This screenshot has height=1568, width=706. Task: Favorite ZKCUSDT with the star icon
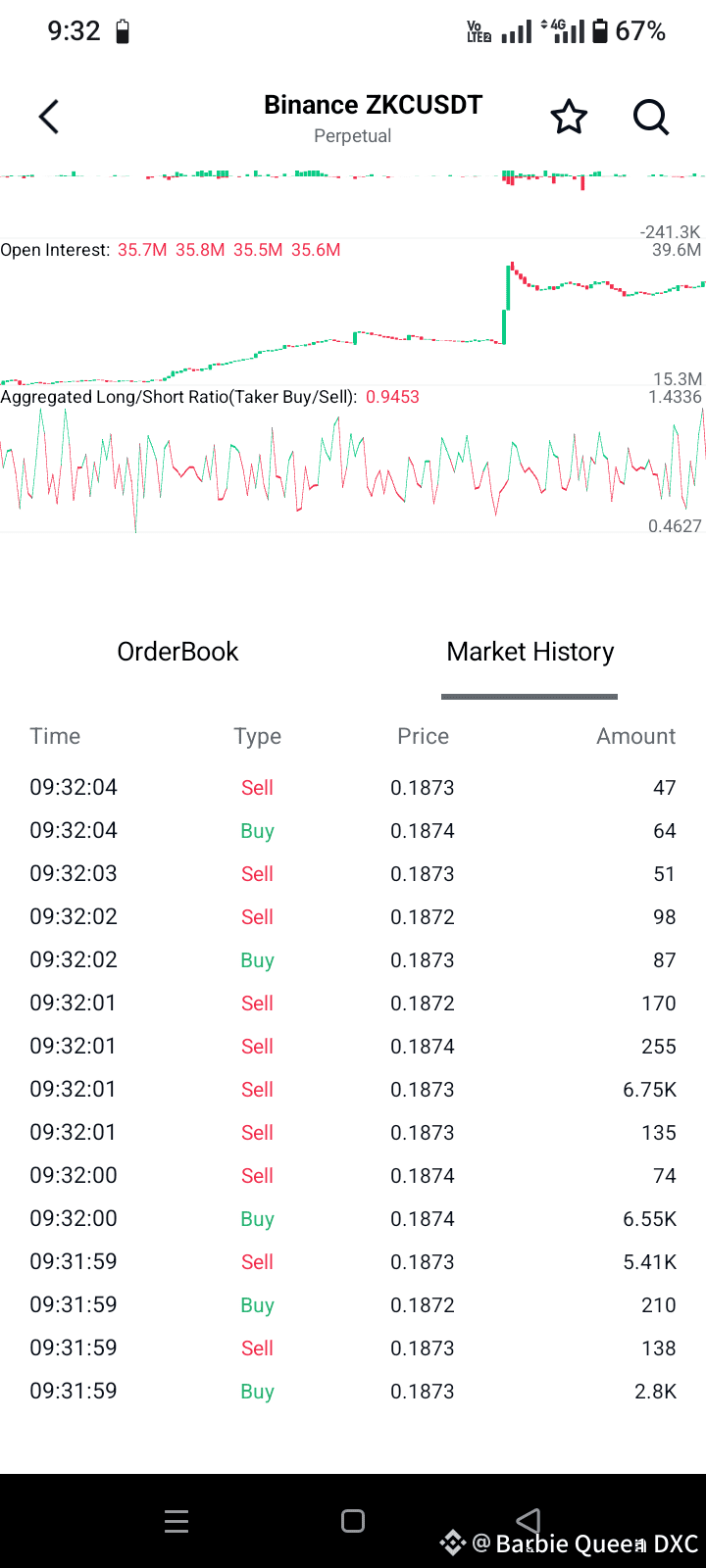coord(569,118)
